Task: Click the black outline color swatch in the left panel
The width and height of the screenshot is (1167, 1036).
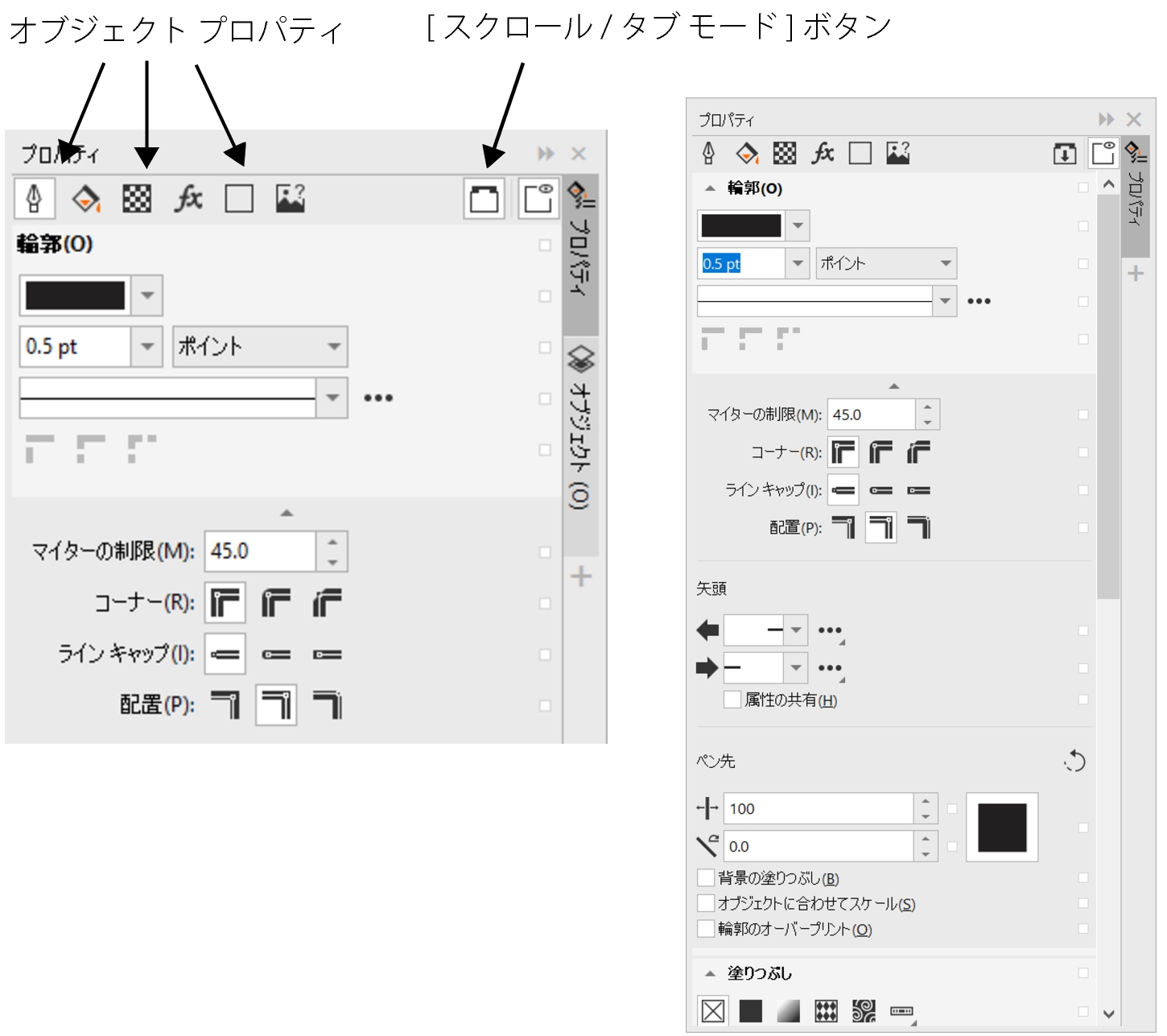Action: [x=75, y=295]
